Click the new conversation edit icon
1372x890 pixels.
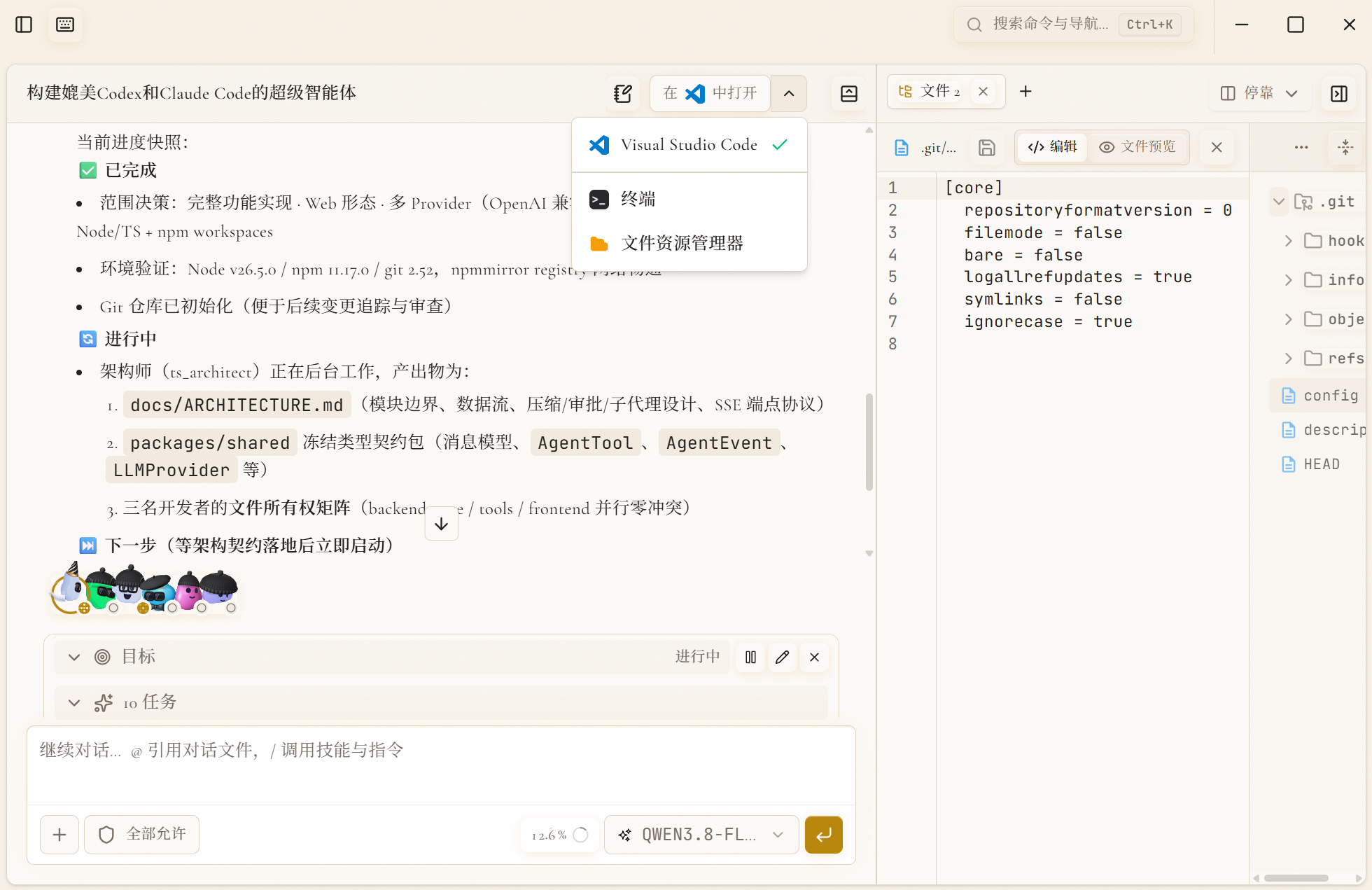(x=622, y=93)
